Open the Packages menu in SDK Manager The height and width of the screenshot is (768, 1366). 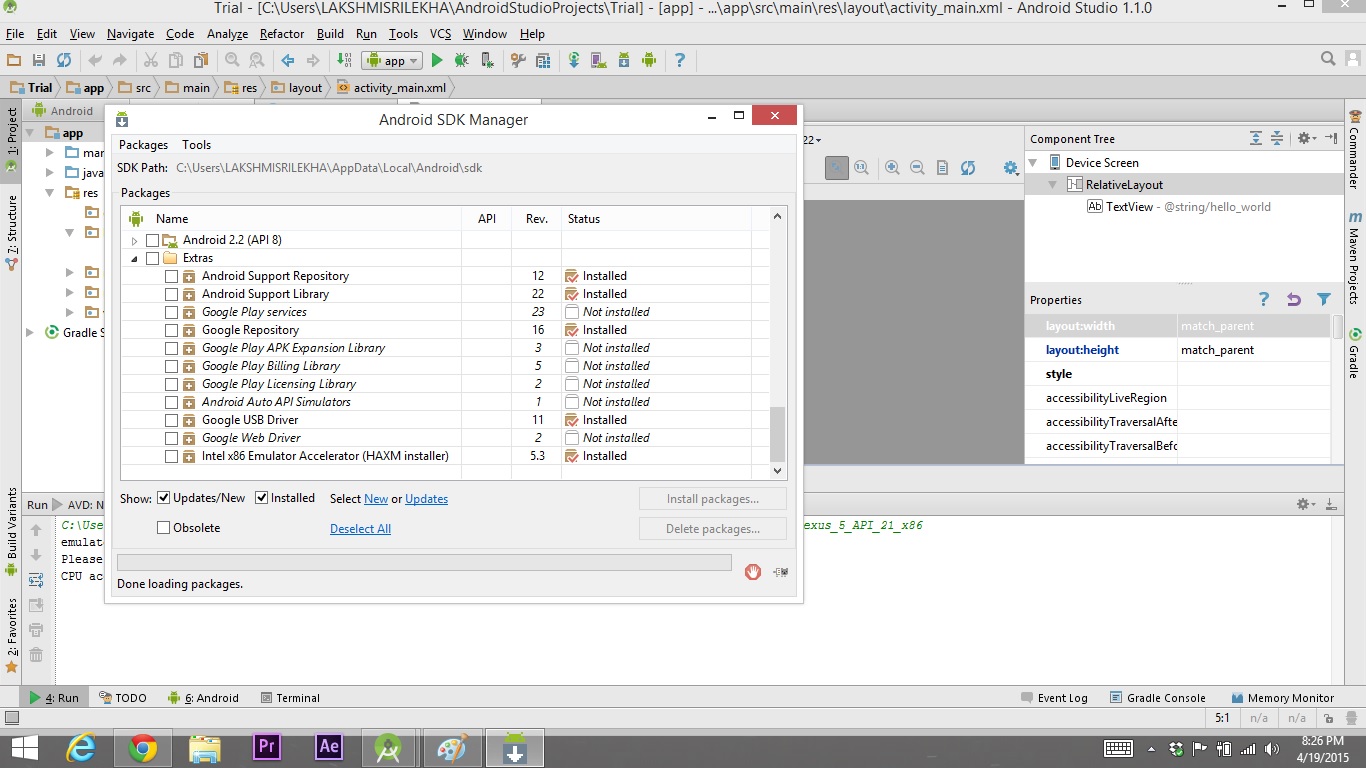(x=143, y=145)
